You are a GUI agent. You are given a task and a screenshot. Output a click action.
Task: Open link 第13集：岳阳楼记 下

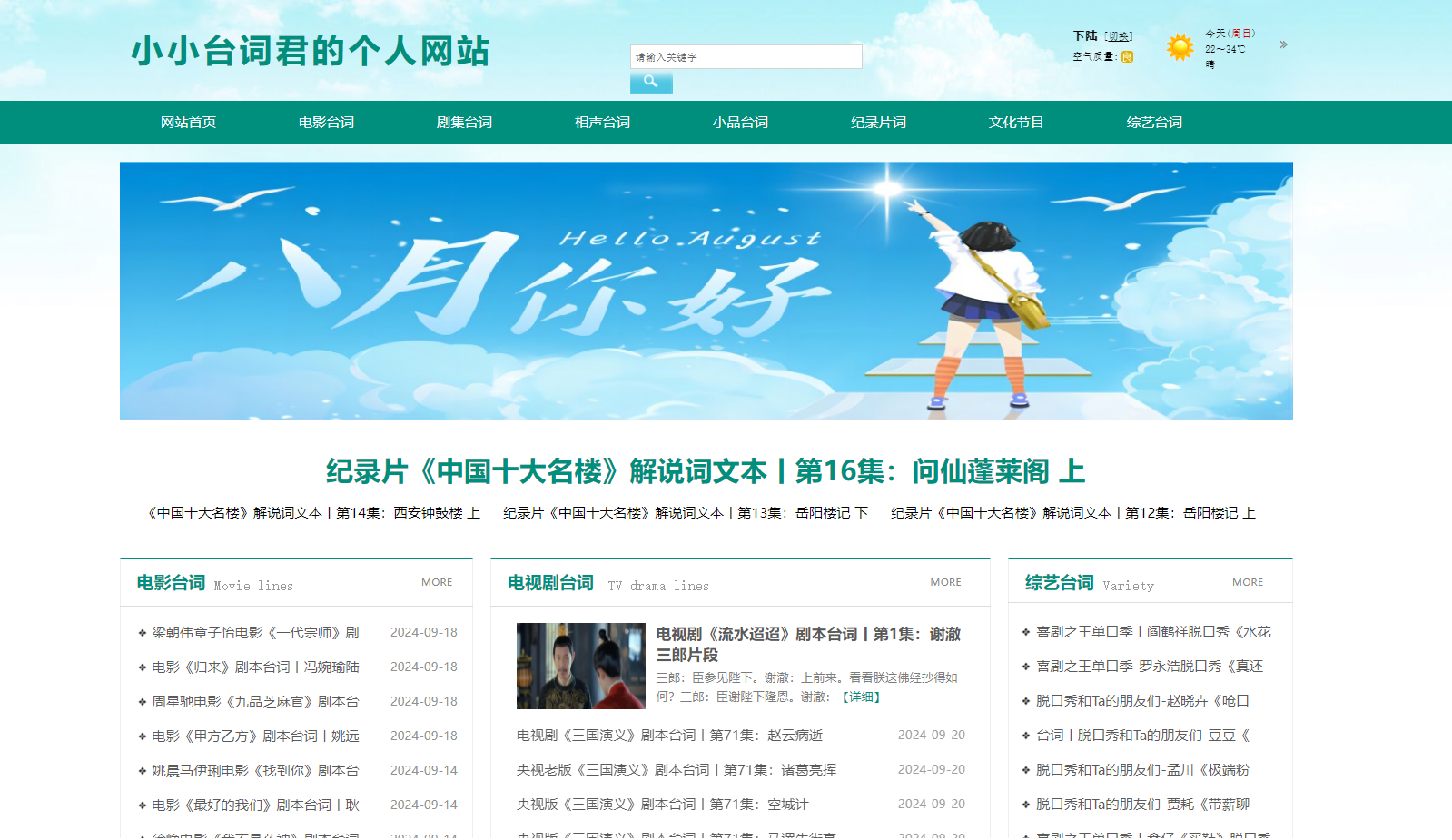tap(686, 513)
